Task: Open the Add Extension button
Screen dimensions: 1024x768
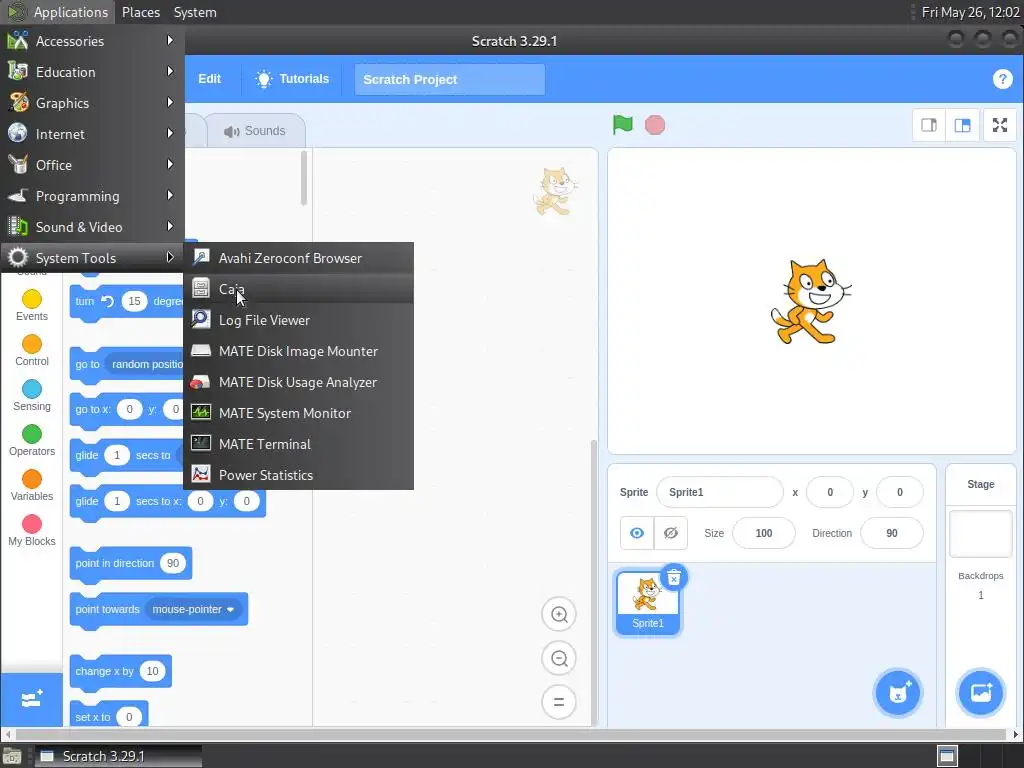Action: click(x=31, y=699)
